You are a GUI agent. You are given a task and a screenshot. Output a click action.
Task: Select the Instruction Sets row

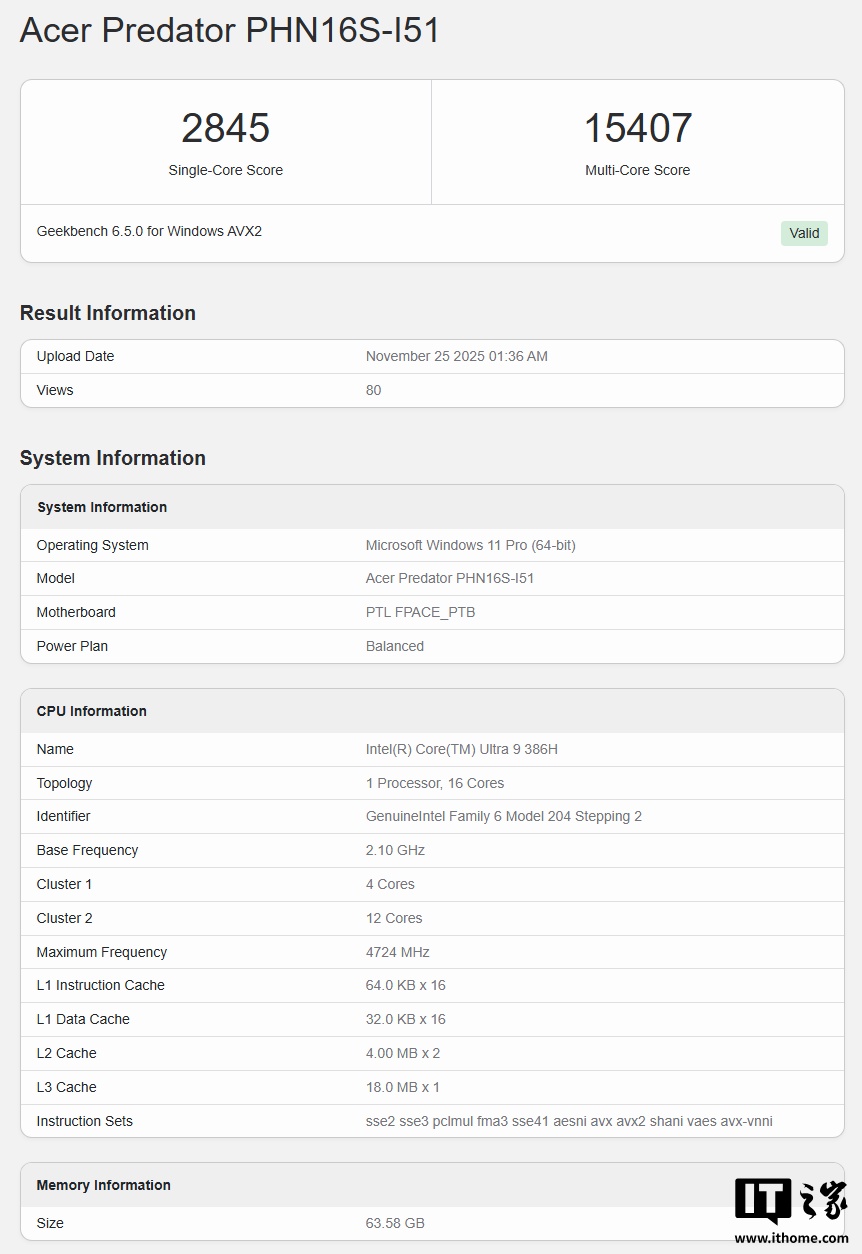coord(430,1121)
